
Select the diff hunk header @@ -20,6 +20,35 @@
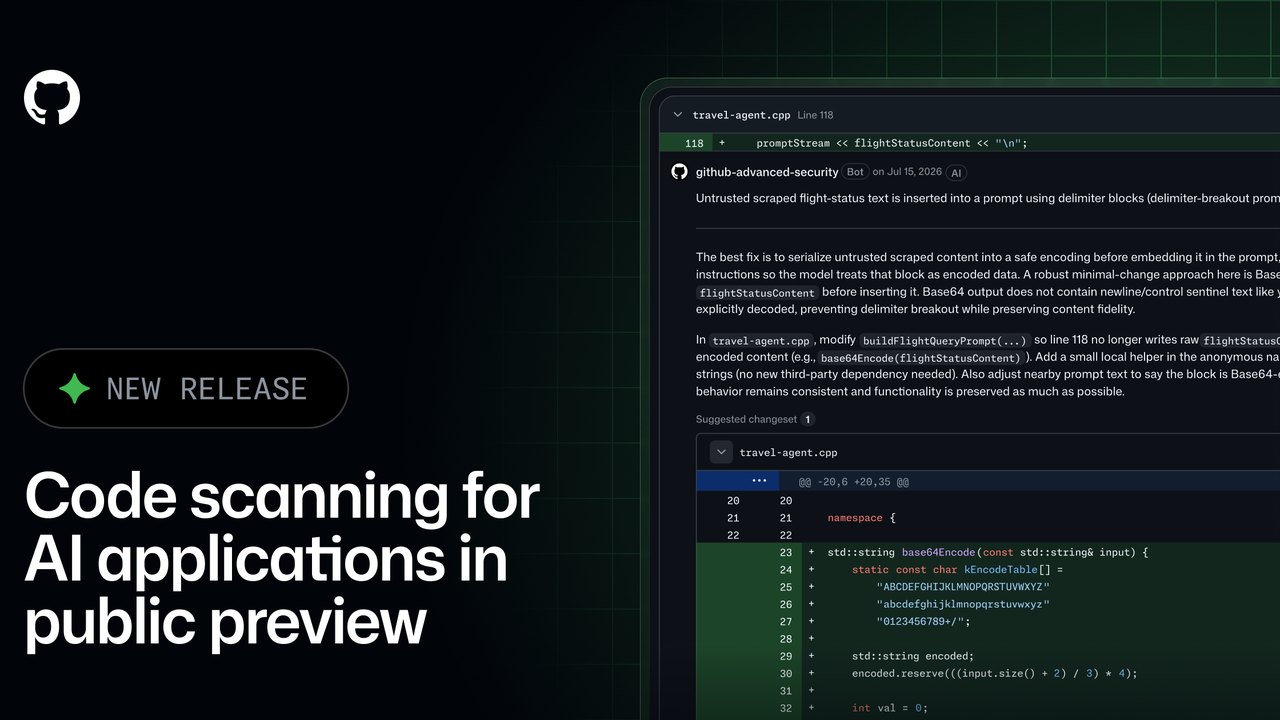click(x=853, y=482)
